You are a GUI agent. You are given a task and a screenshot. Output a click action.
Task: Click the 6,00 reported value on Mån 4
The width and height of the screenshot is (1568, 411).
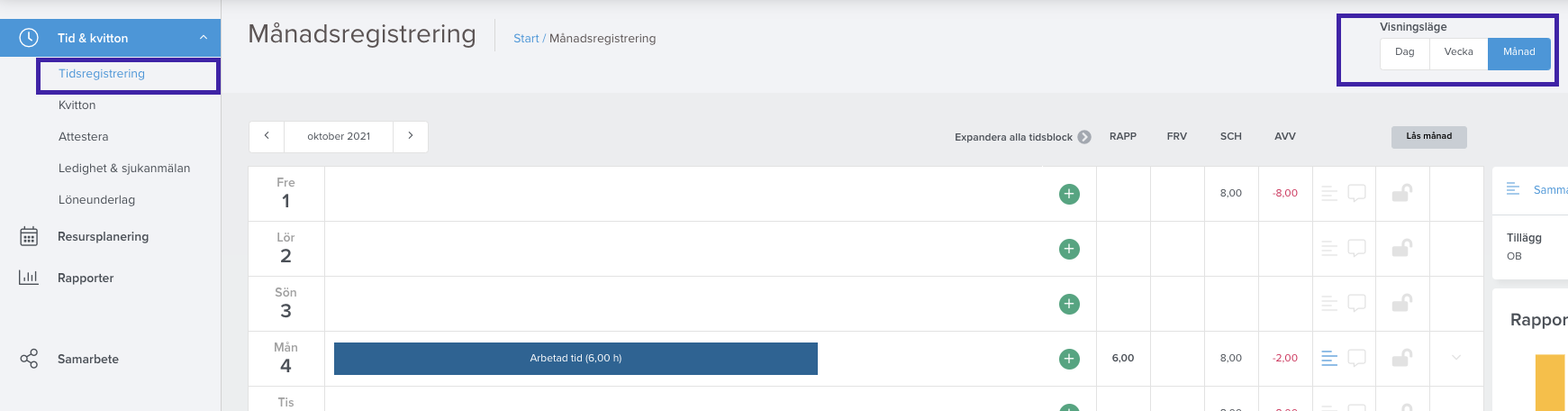[1123, 359]
